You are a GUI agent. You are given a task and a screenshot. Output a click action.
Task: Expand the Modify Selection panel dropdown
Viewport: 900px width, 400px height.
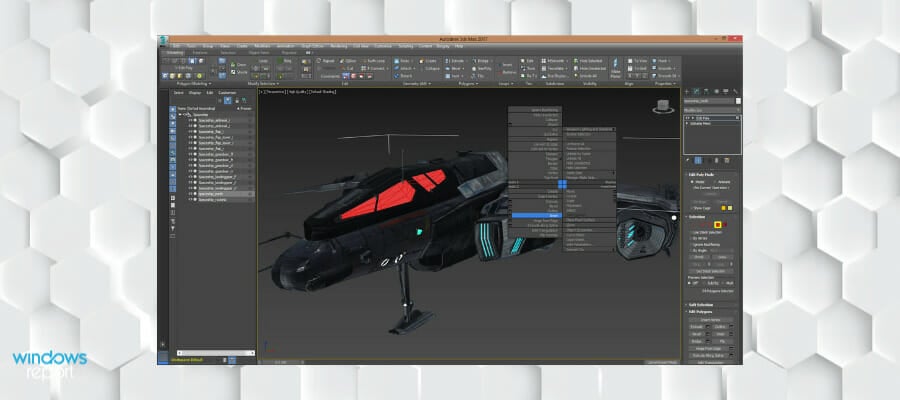click(x=263, y=84)
